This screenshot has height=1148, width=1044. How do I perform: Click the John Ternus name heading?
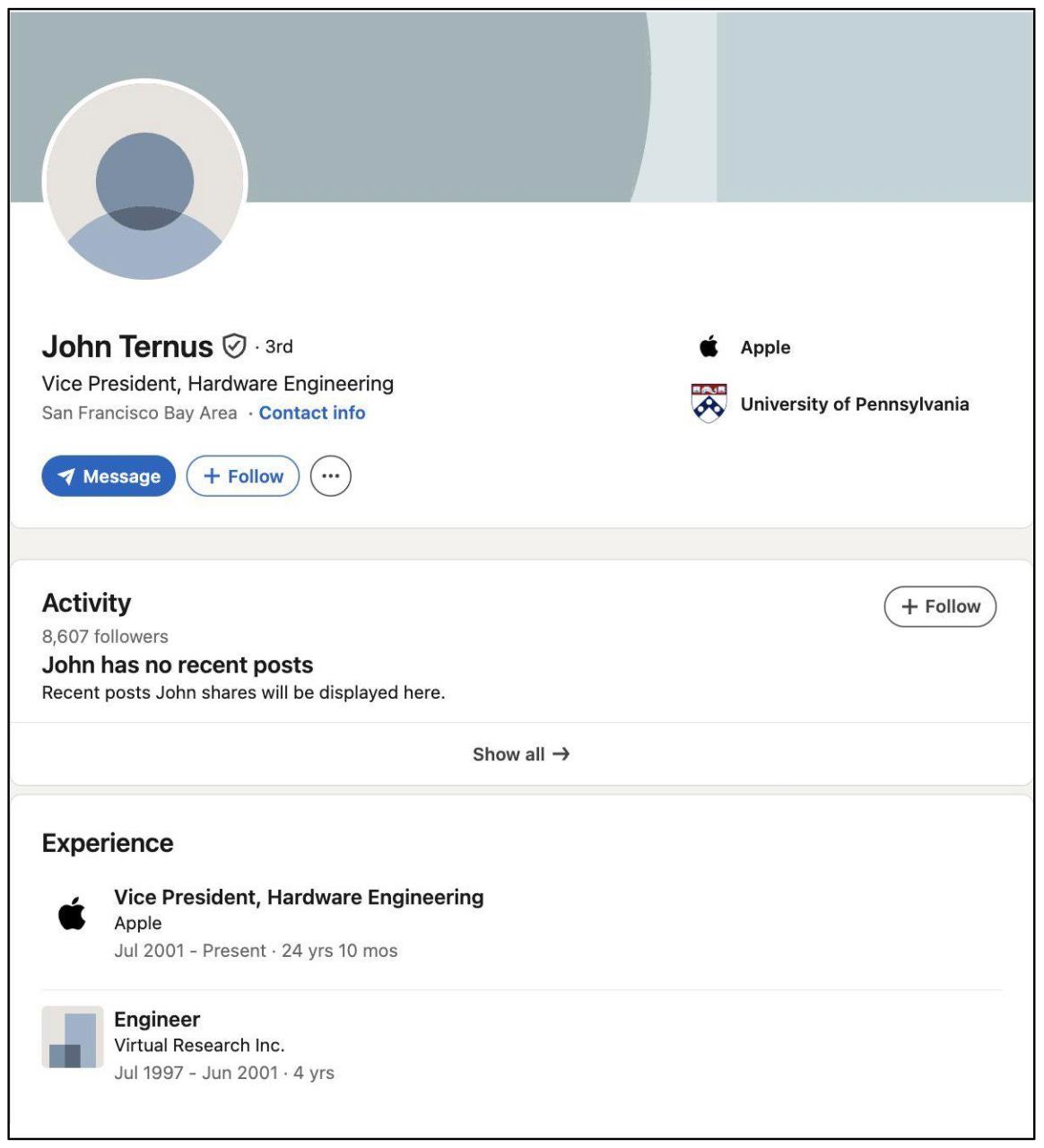[127, 346]
